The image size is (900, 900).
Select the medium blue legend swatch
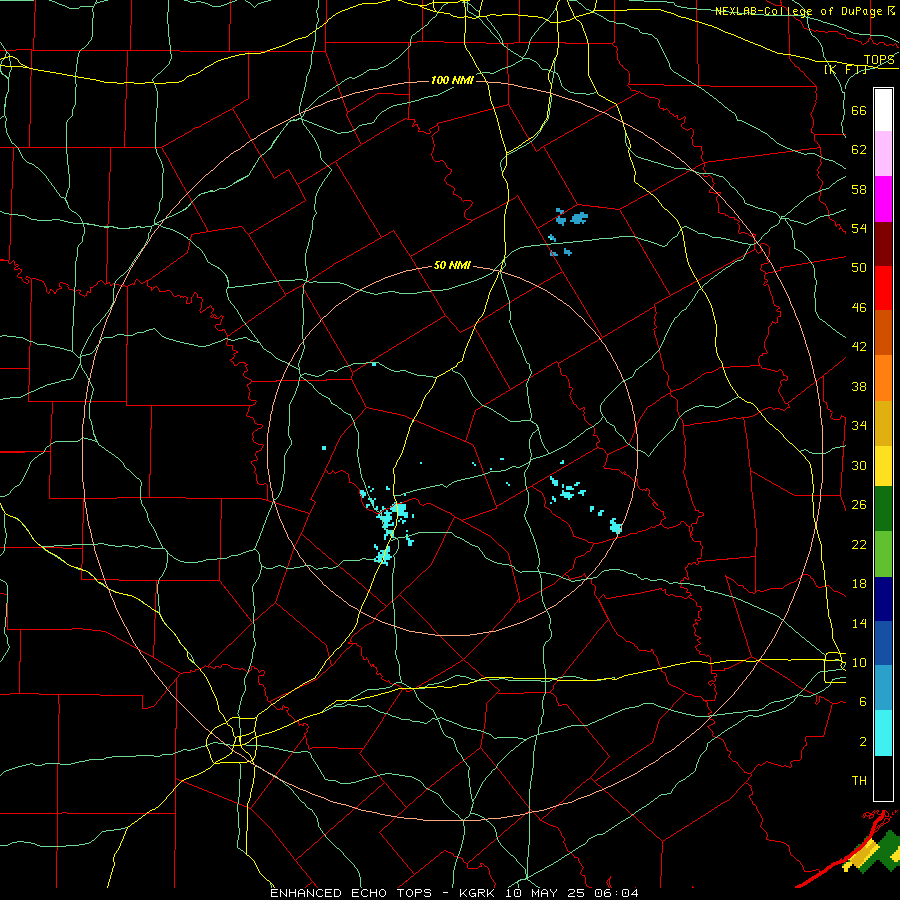883,643
